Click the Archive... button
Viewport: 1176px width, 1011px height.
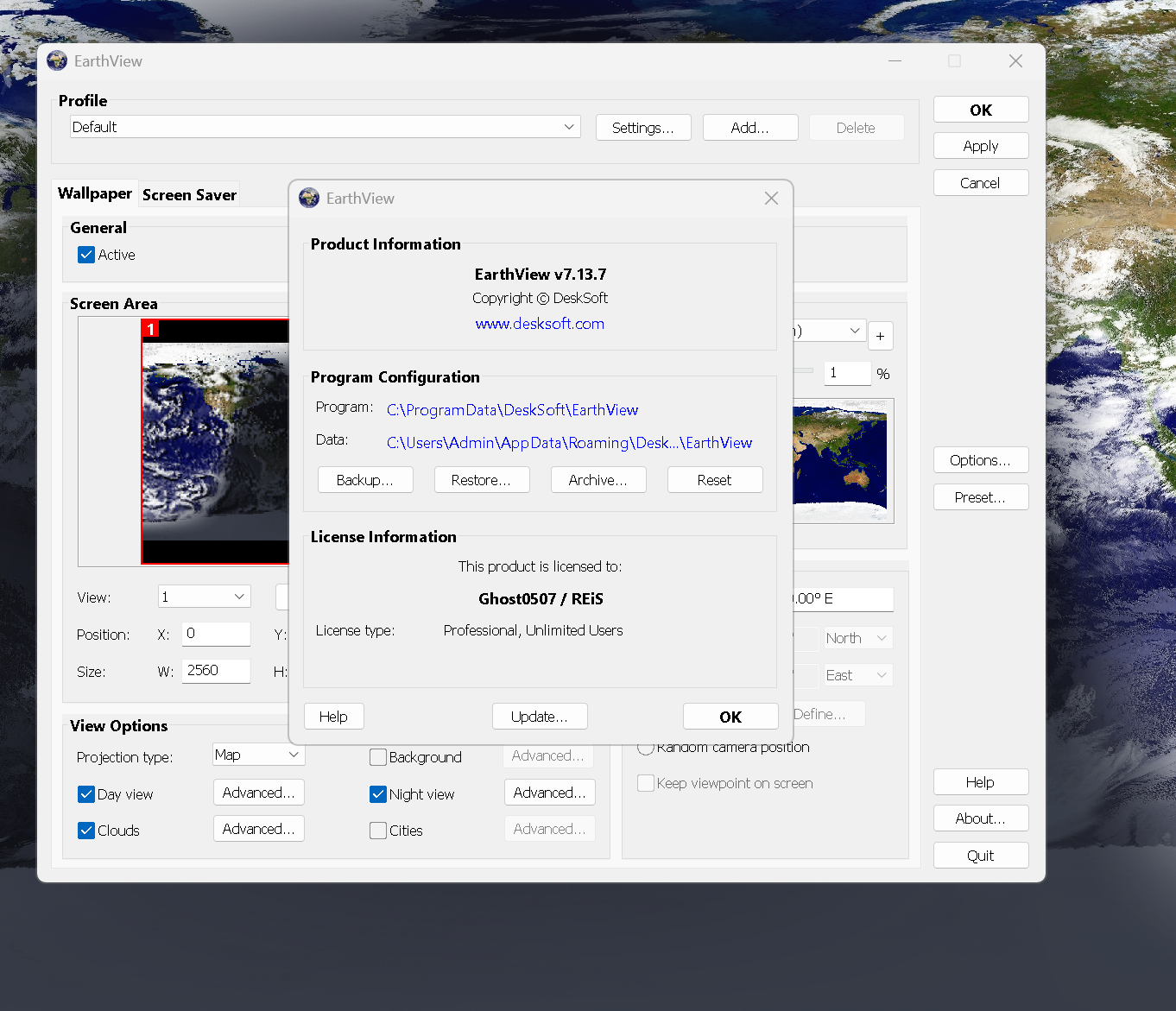click(x=598, y=480)
